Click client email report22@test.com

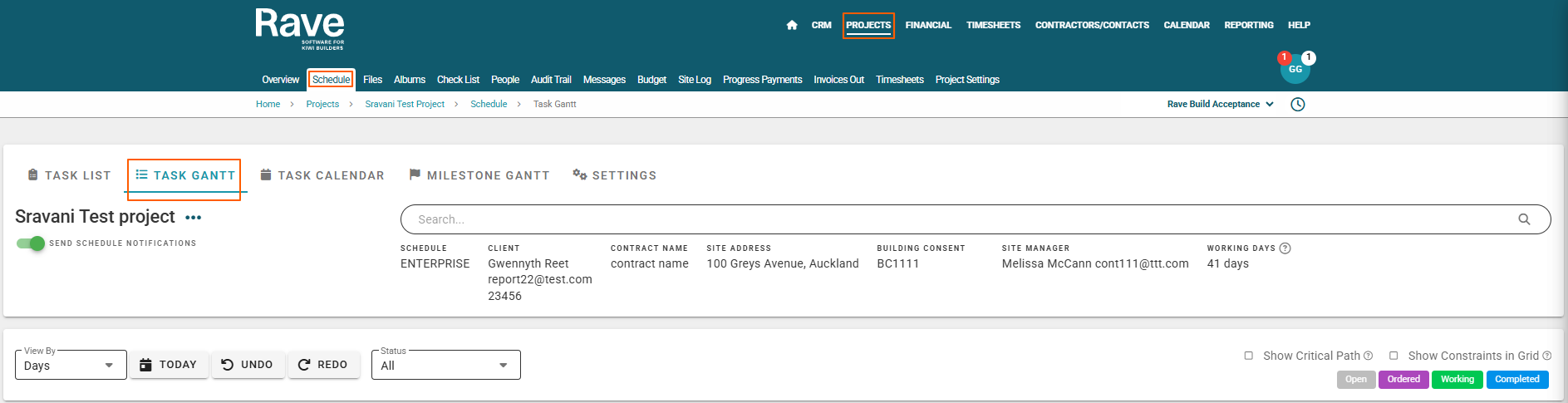(x=540, y=280)
